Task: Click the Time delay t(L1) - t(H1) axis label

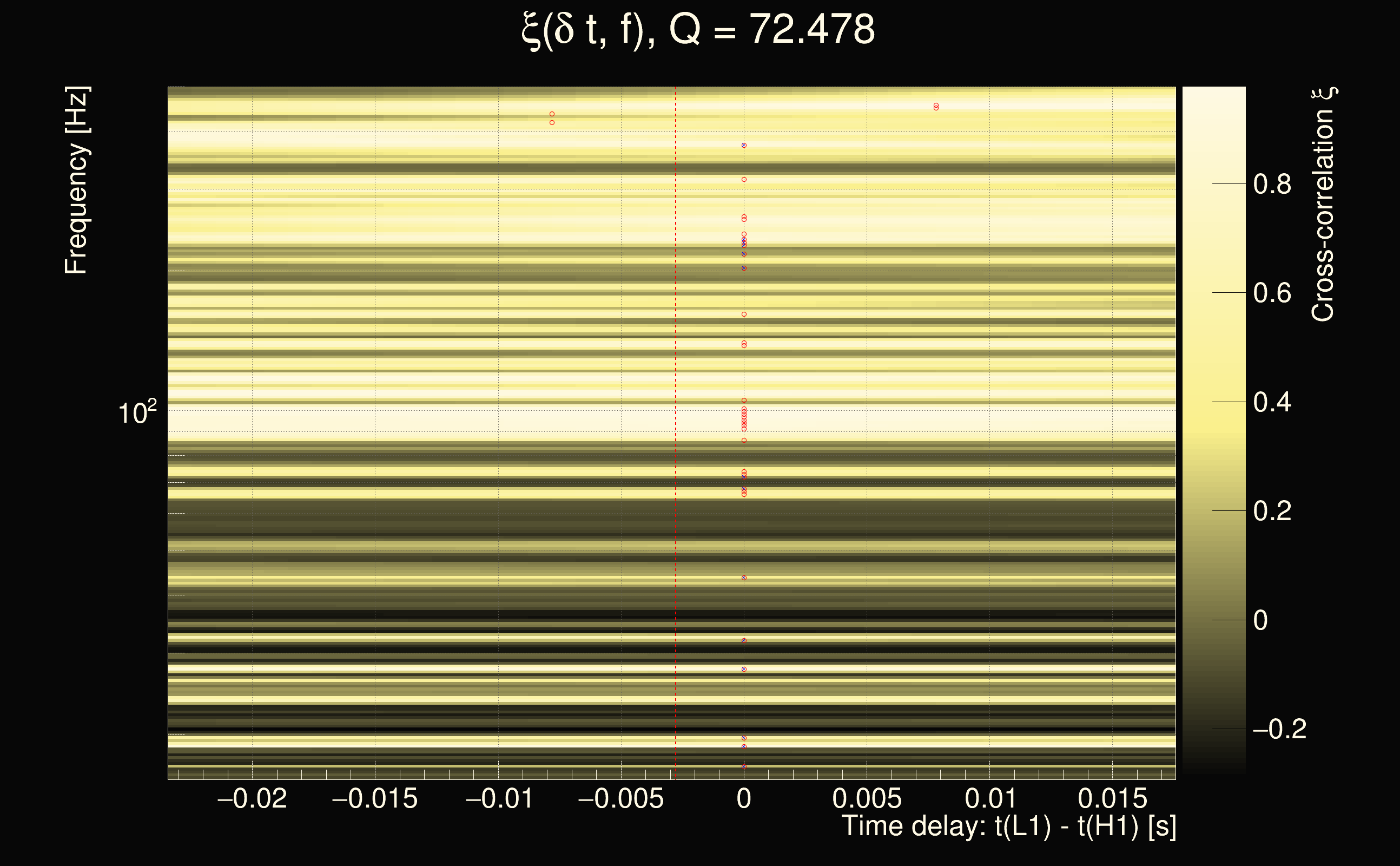Action: coord(1008,826)
